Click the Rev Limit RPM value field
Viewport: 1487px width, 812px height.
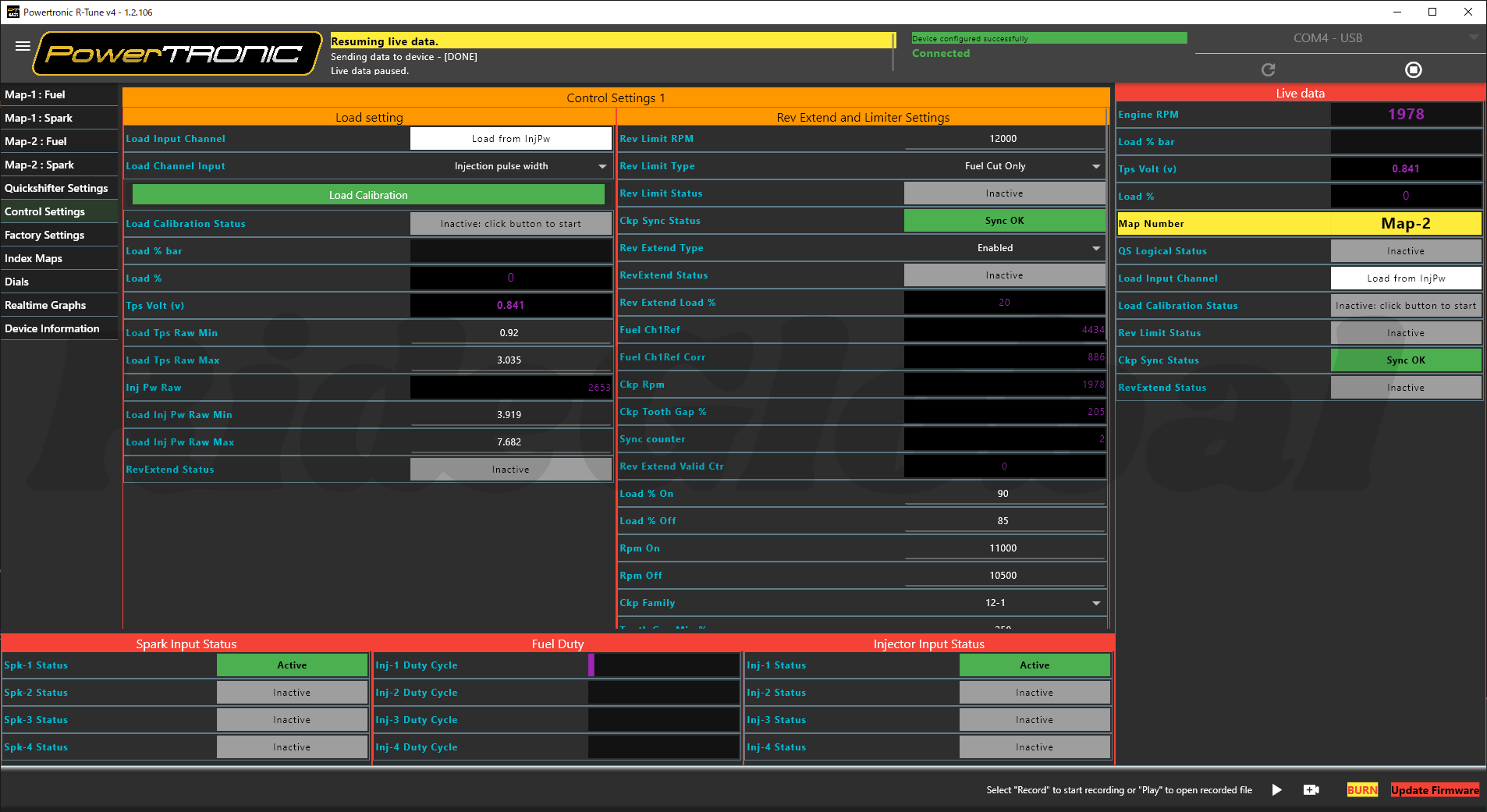[1003, 139]
